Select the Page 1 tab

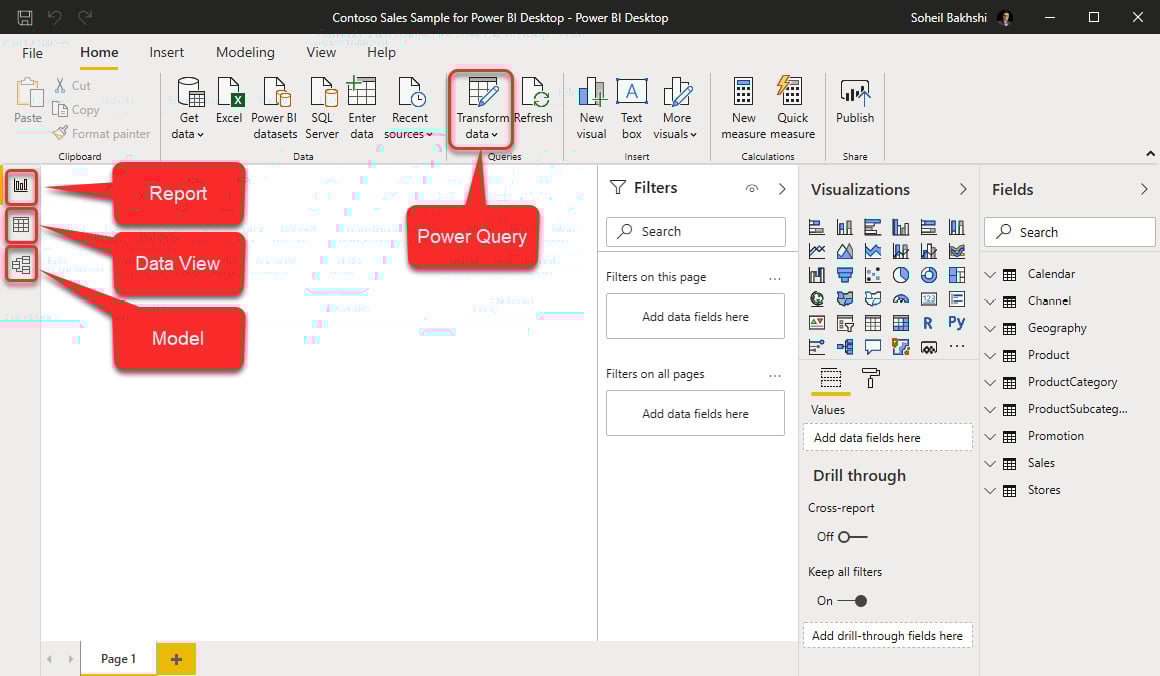[118, 658]
